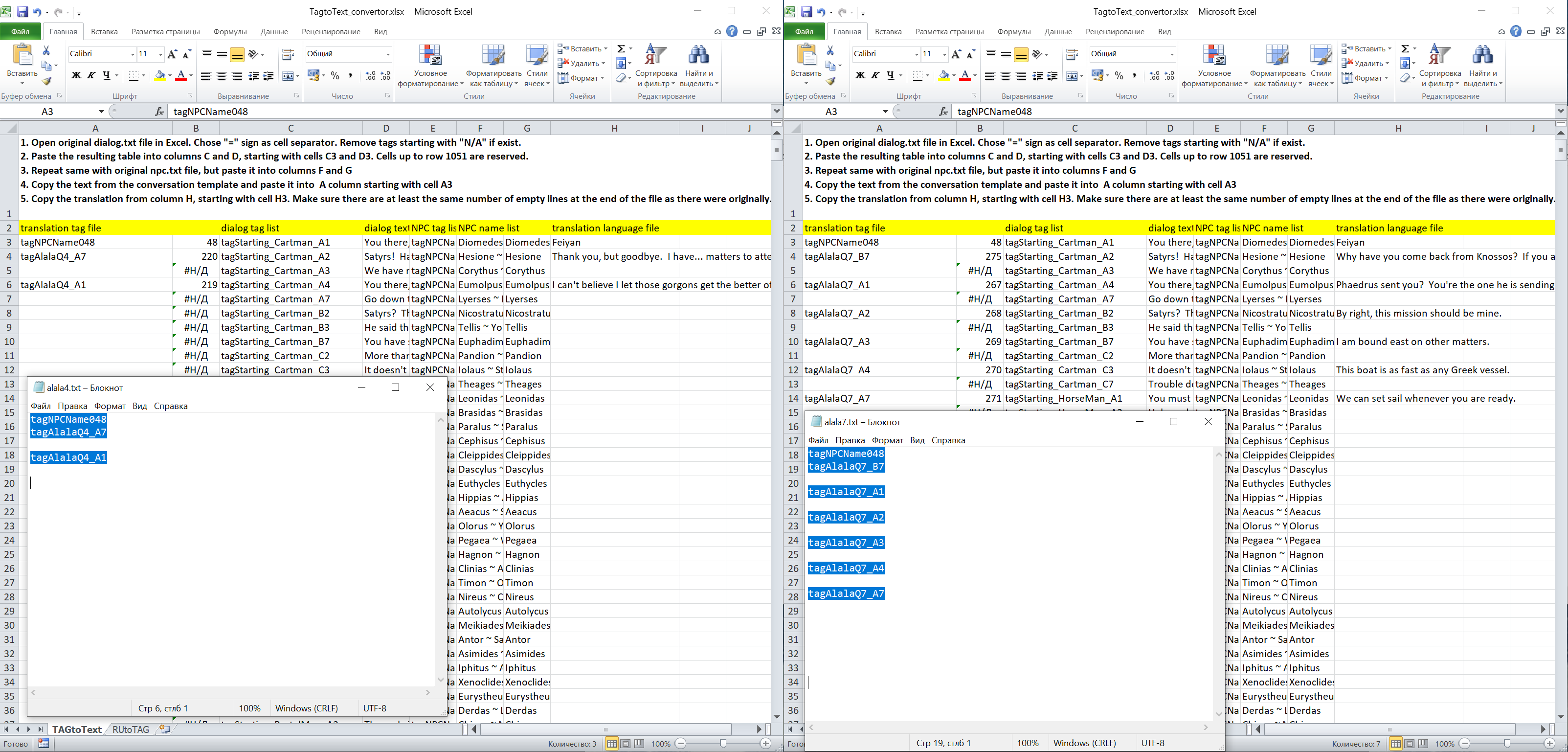Click Sort & Filter icon in left Excel window
The image size is (1568, 752).
pos(655,54)
